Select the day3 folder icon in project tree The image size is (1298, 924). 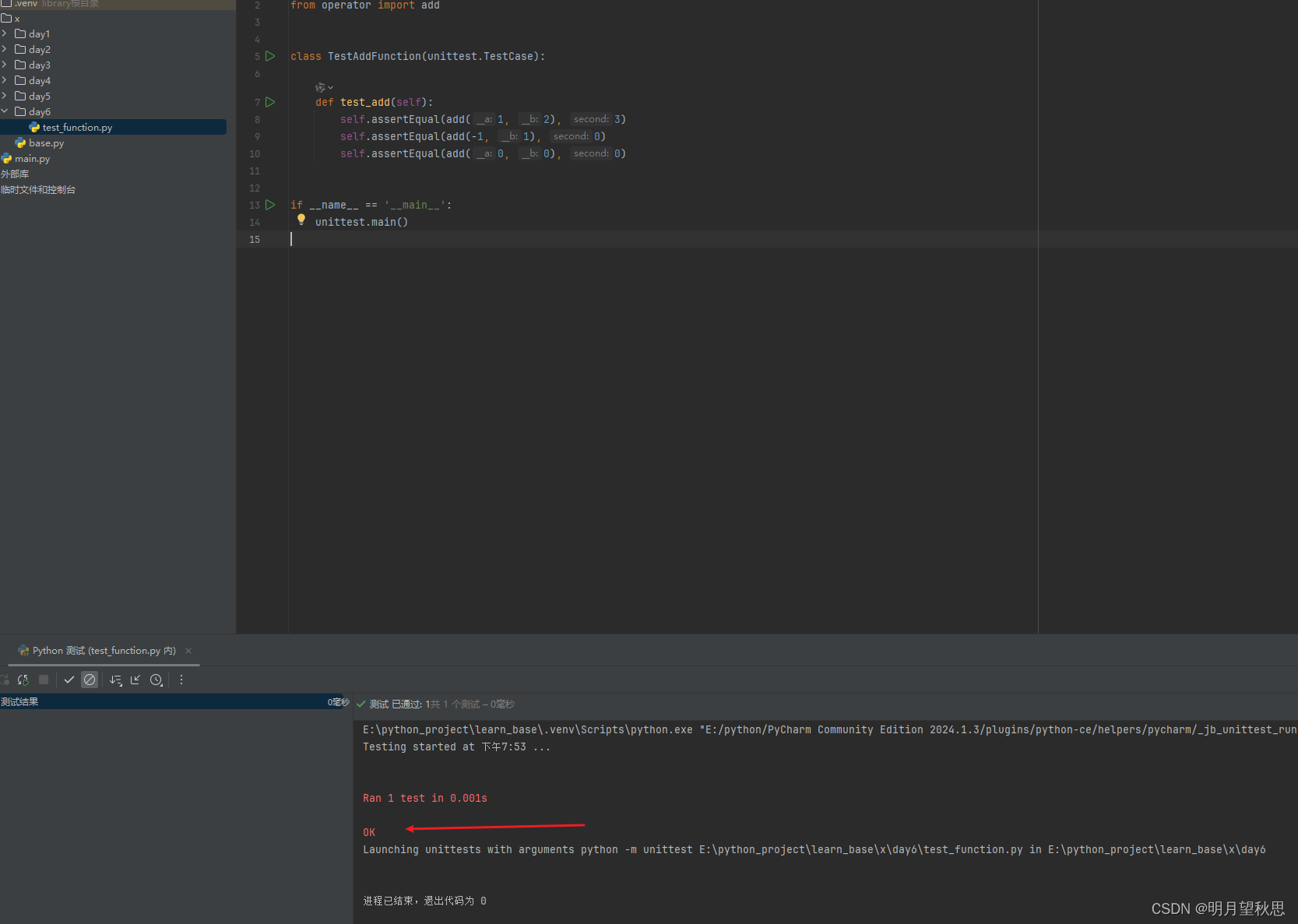[20, 65]
